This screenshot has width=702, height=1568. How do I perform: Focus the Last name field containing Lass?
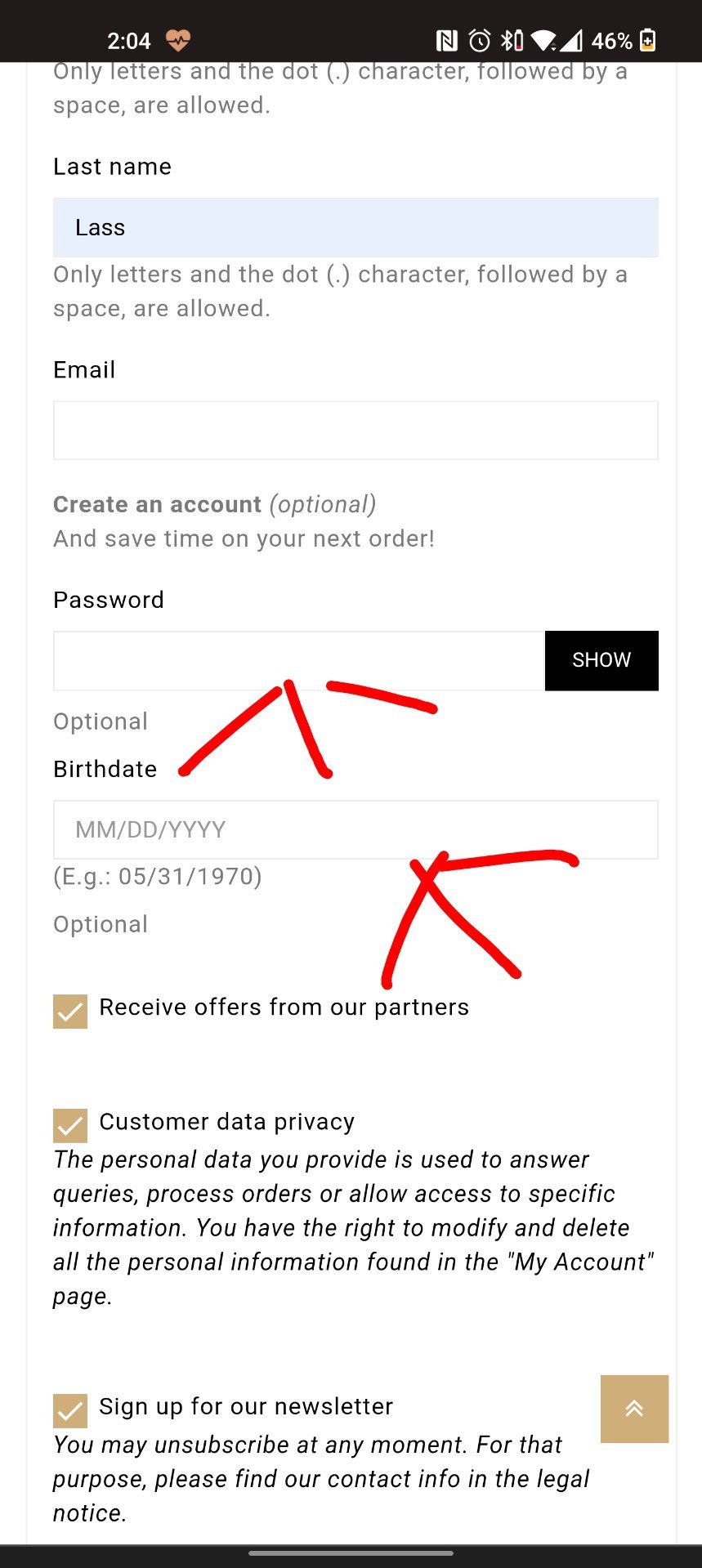coord(355,228)
